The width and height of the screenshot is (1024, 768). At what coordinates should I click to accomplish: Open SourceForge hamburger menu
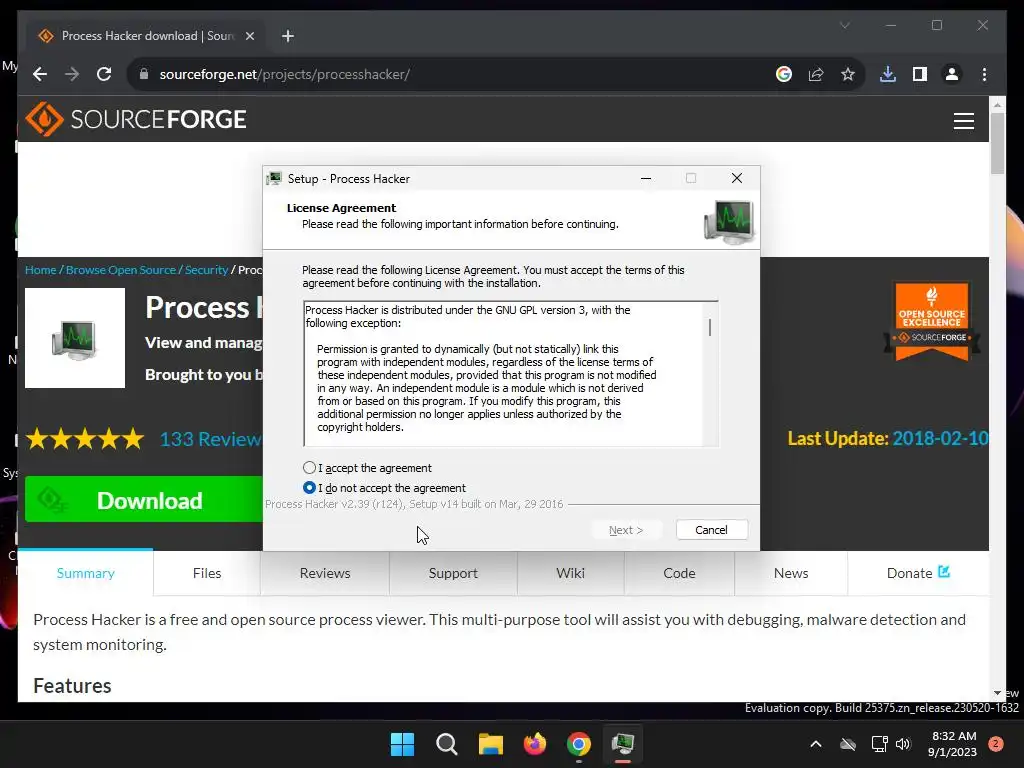(963, 121)
